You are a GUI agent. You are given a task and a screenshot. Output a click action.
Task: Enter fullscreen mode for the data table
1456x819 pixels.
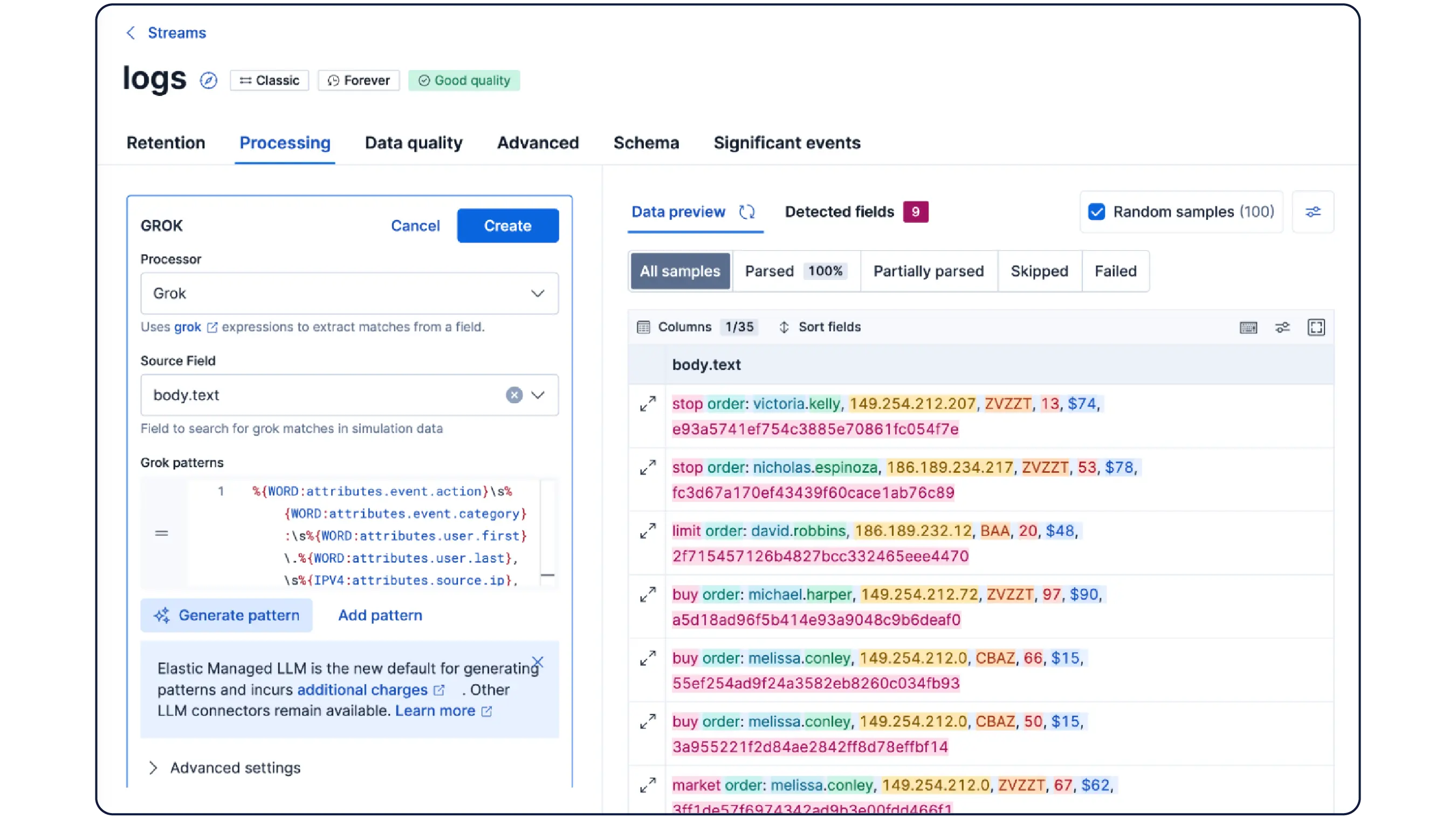(1316, 327)
